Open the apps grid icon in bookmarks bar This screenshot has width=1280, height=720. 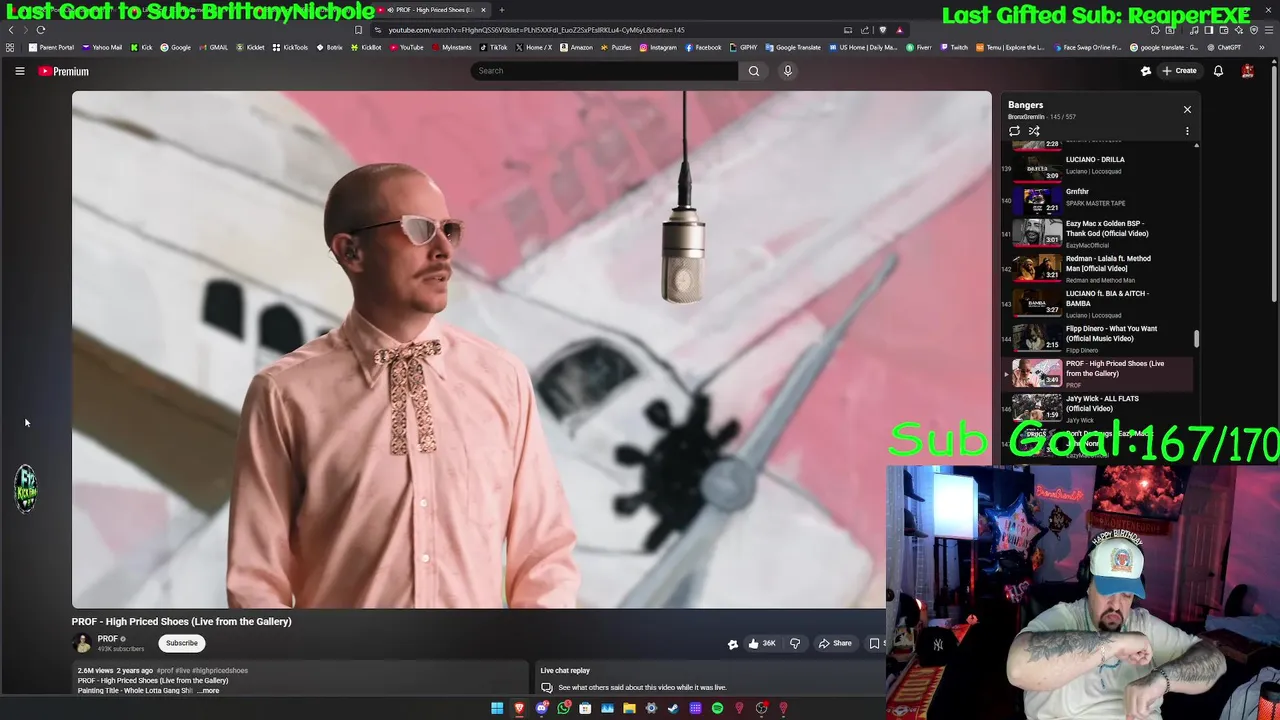tap(11, 47)
